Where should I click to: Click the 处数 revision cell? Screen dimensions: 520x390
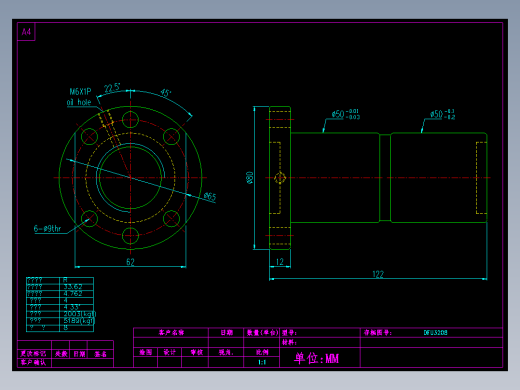click(x=61, y=354)
